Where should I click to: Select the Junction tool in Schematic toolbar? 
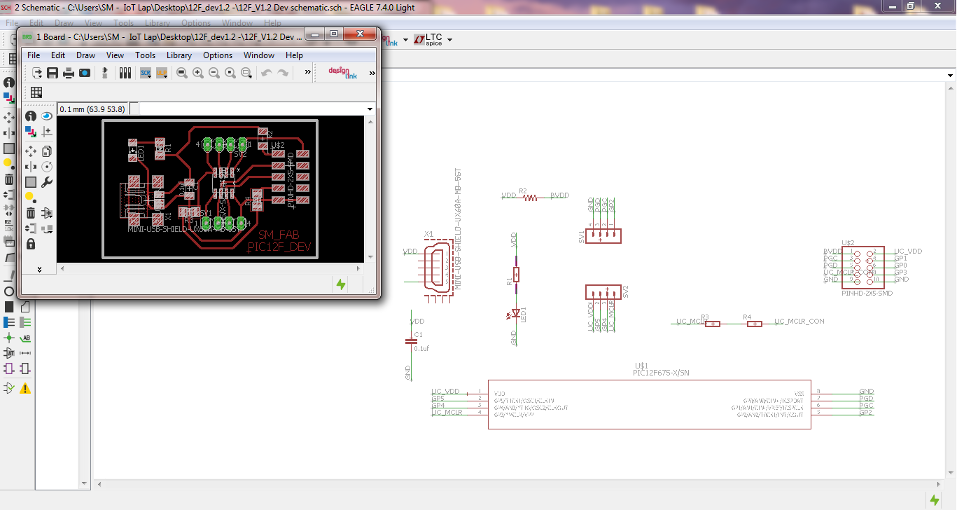(9, 337)
